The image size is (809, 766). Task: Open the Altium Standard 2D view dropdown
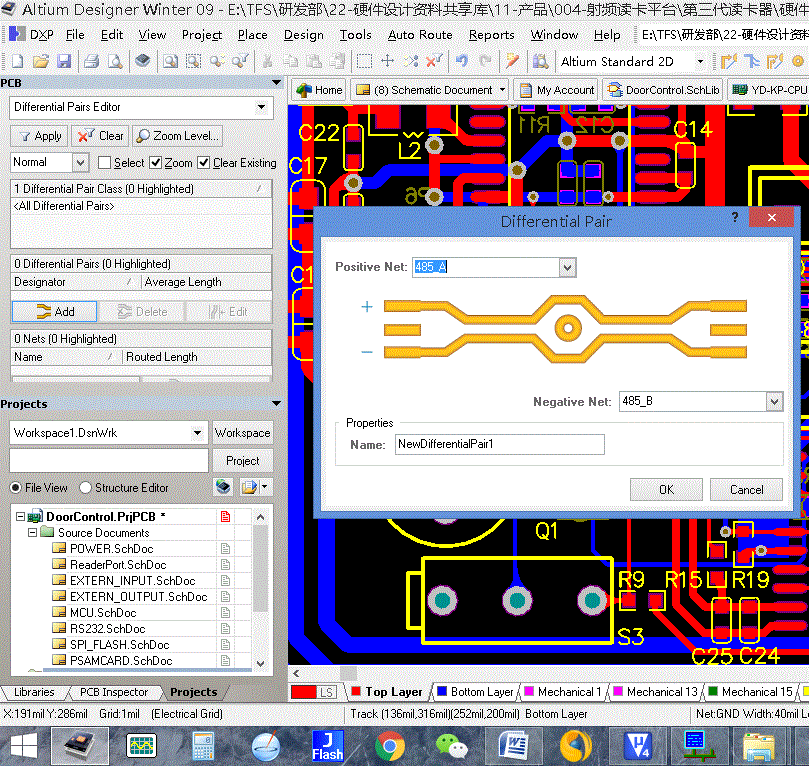click(700, 61)
